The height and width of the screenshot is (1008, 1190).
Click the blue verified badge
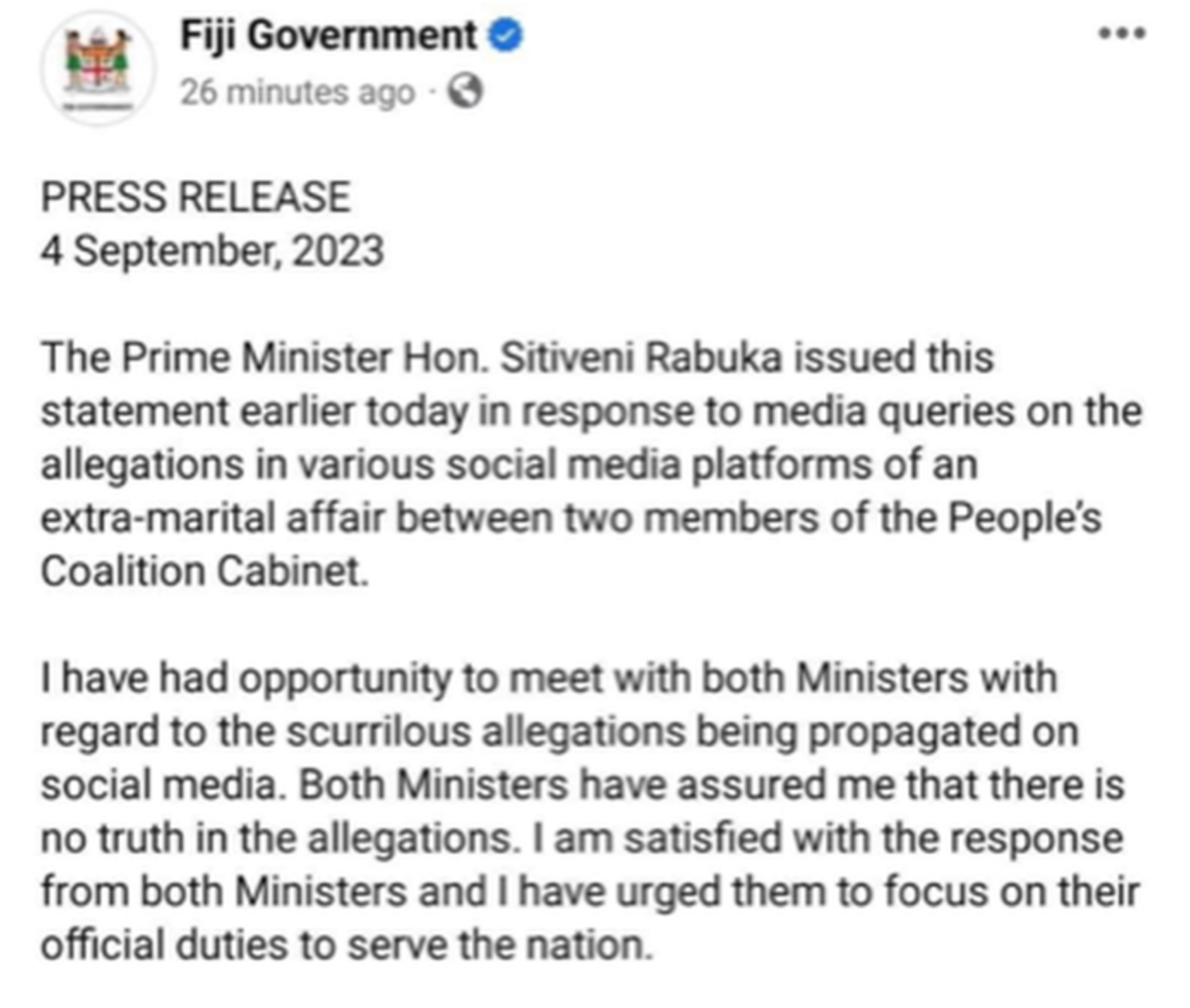point(506,35)
